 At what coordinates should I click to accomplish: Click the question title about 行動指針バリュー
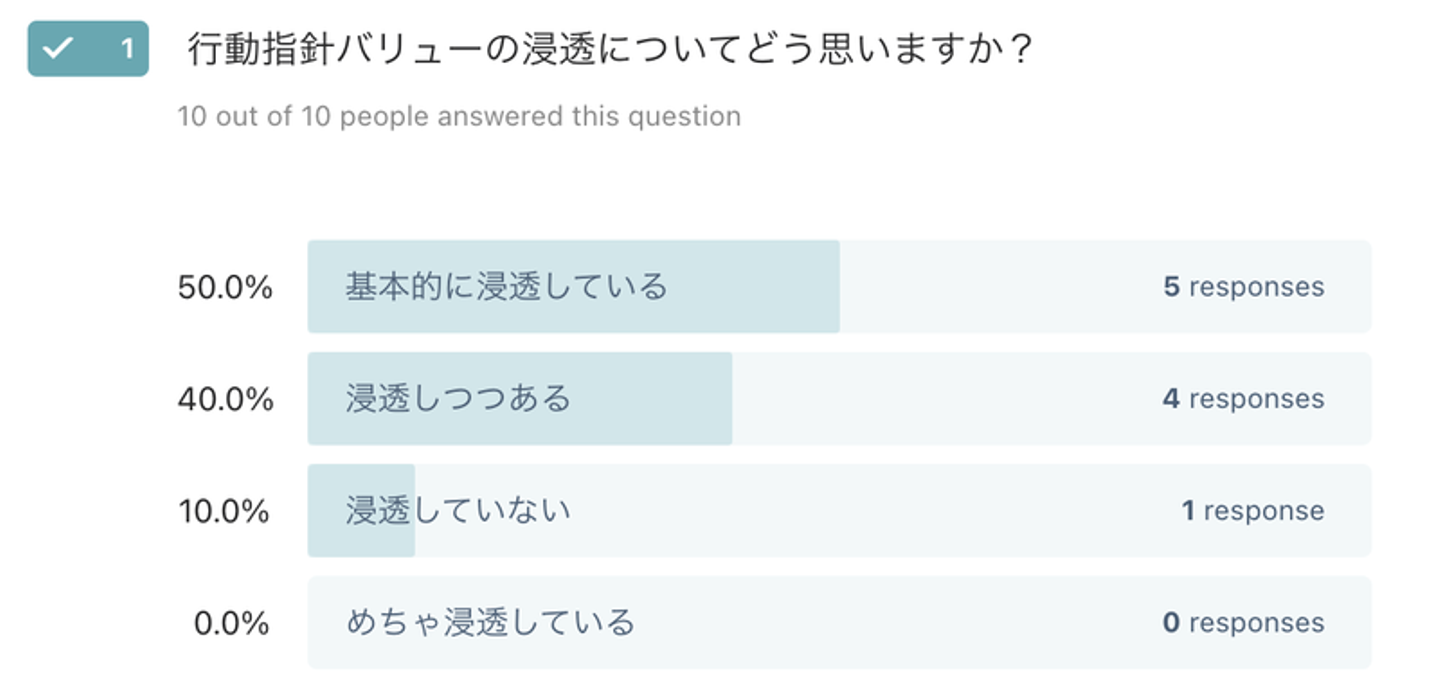(x=609, y=49)
